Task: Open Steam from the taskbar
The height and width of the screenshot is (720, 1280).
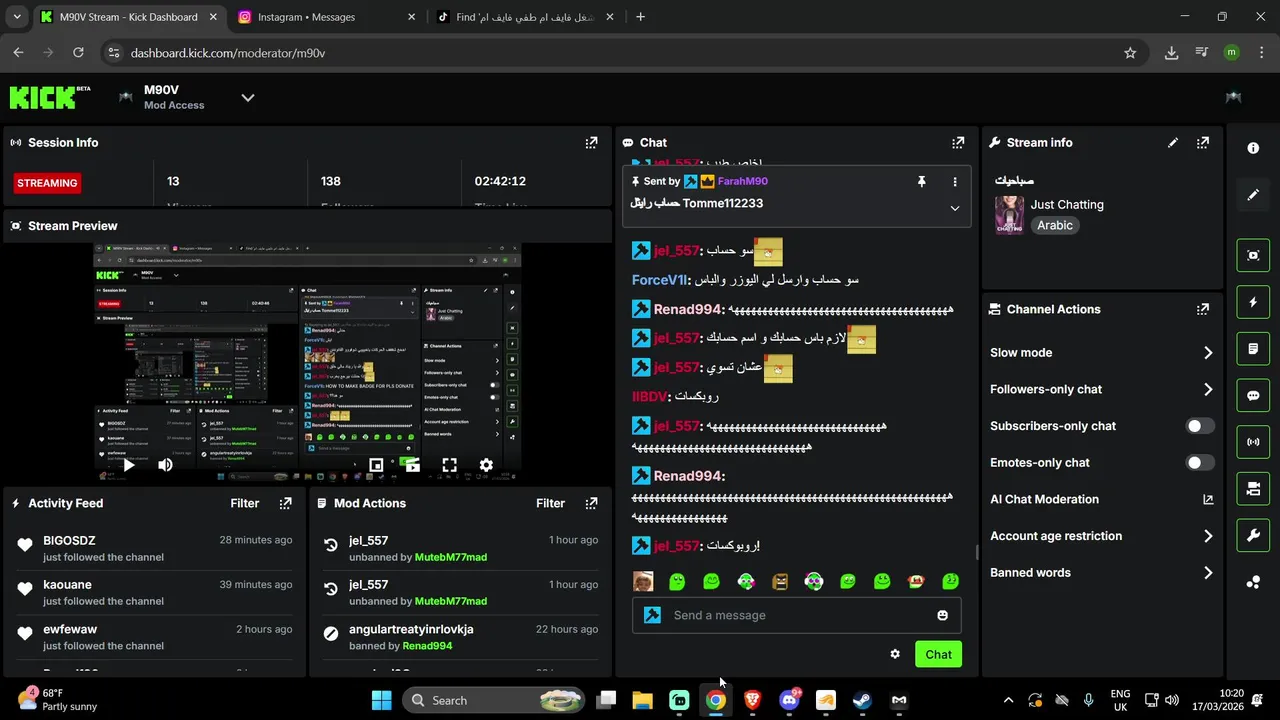Action: [x=862, y=700]
